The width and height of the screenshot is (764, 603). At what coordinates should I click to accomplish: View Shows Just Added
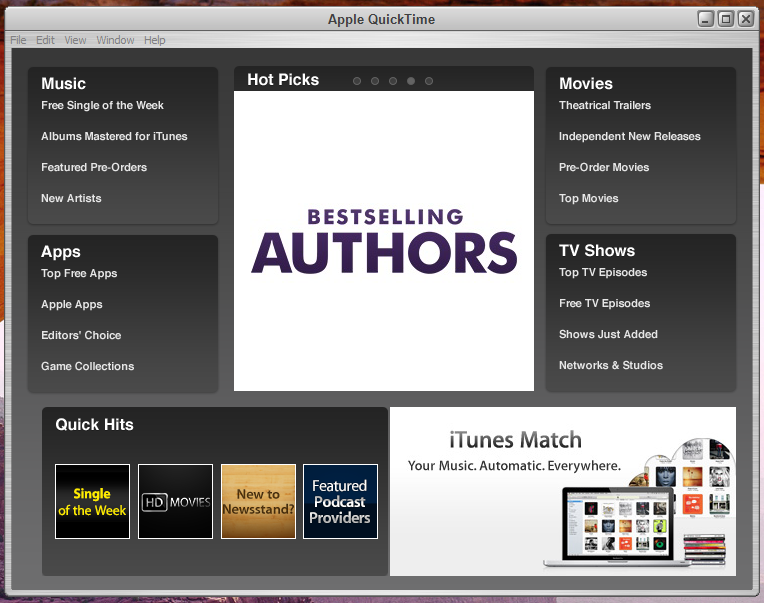pos(608,334)
